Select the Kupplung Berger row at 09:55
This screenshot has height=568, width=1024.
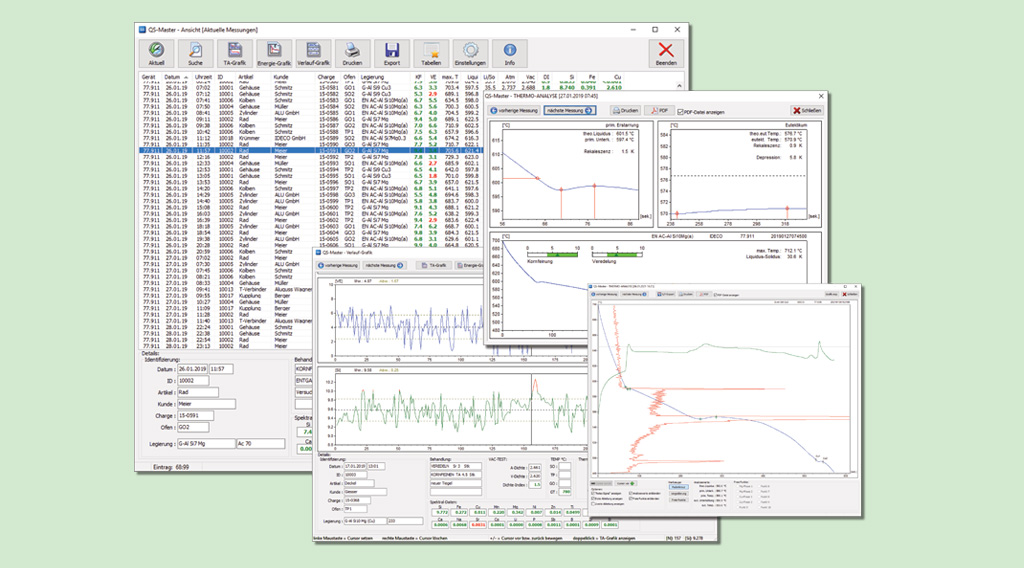click(x=227, y=296)
